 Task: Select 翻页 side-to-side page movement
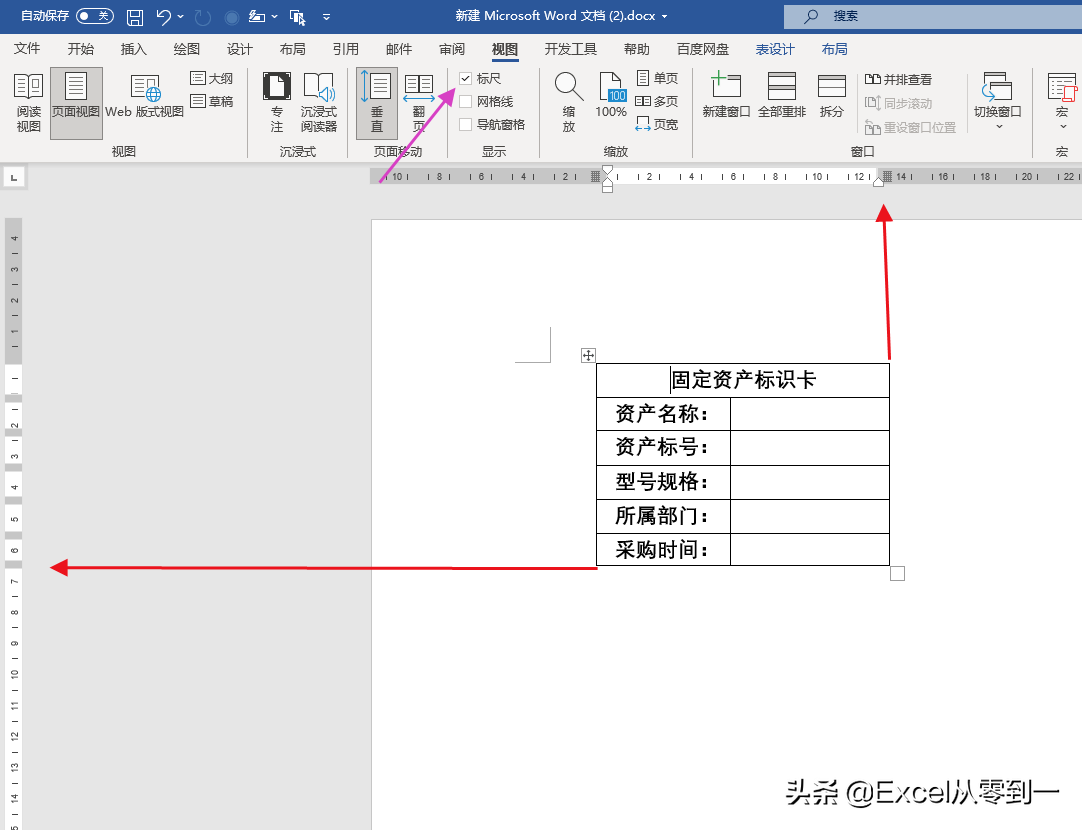pos(419,103)
